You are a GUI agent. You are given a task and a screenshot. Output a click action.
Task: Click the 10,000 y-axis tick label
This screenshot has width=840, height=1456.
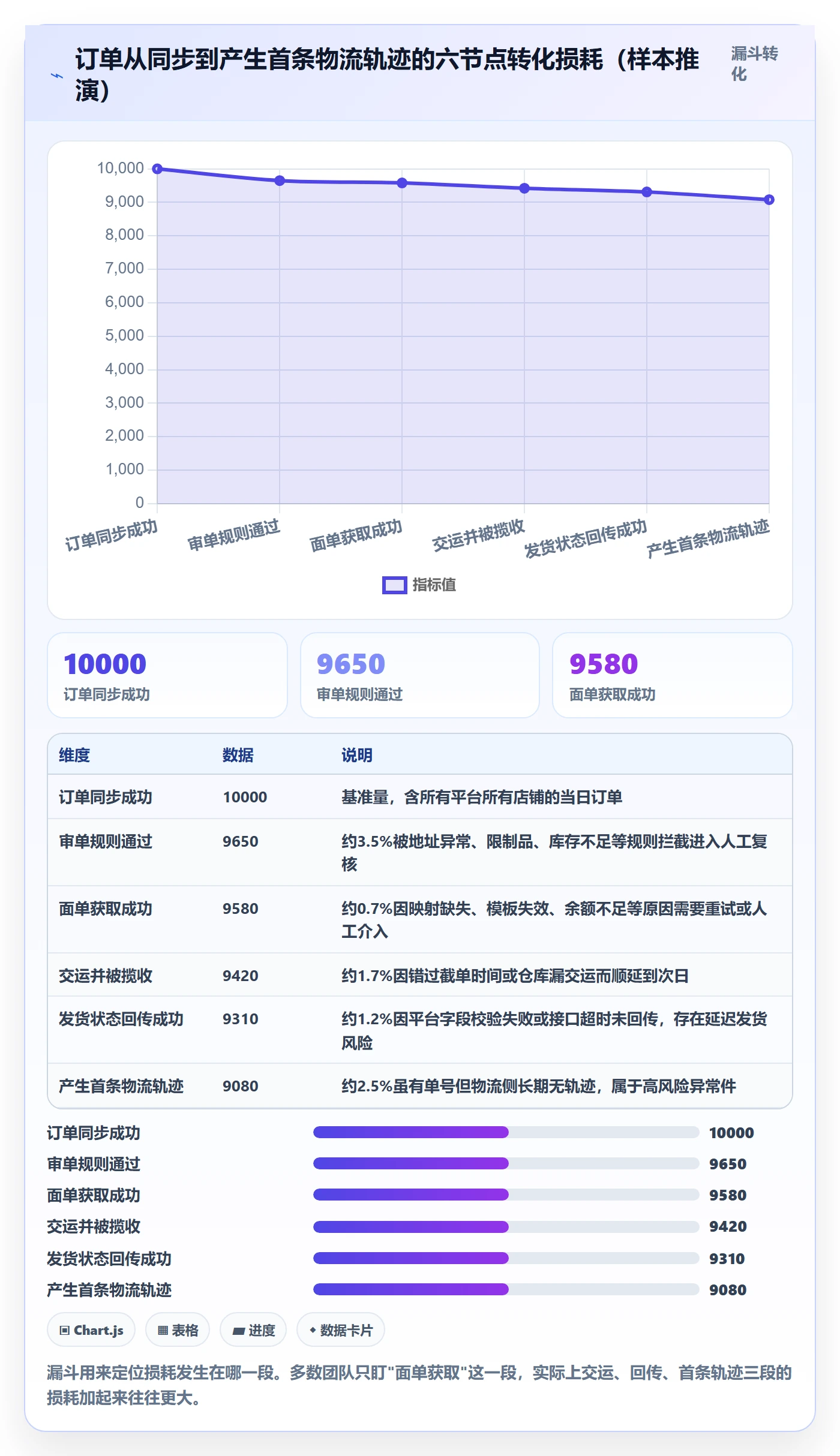pyautogui.click(x=121, y=169)
